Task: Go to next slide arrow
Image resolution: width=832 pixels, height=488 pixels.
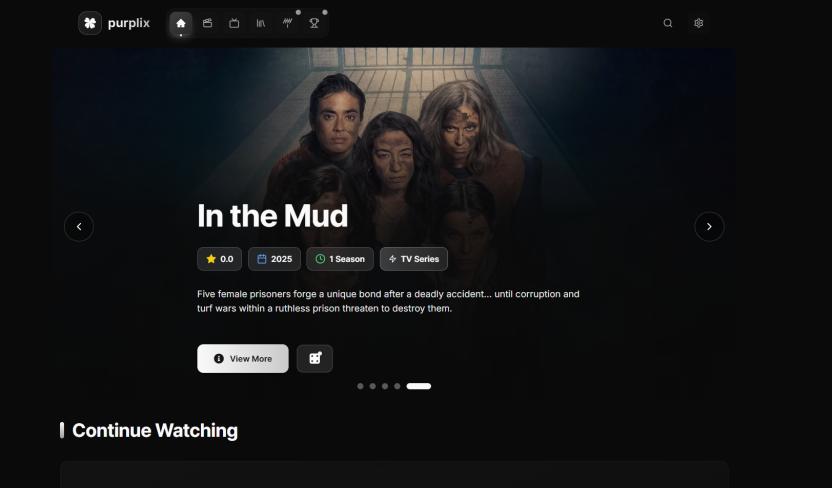Action: [x=709, y=227]
